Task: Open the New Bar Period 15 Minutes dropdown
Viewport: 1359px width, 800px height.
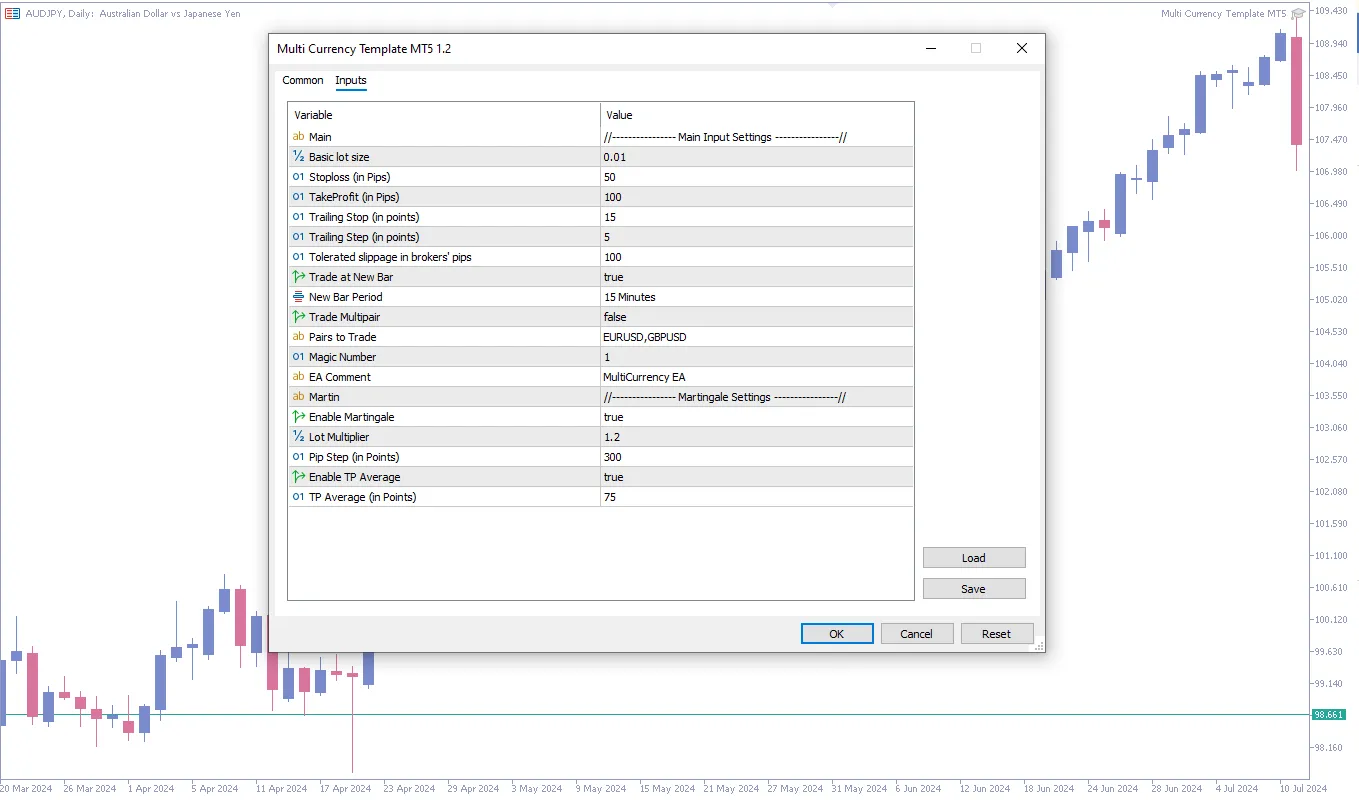Action: click(x=756, y=297)
